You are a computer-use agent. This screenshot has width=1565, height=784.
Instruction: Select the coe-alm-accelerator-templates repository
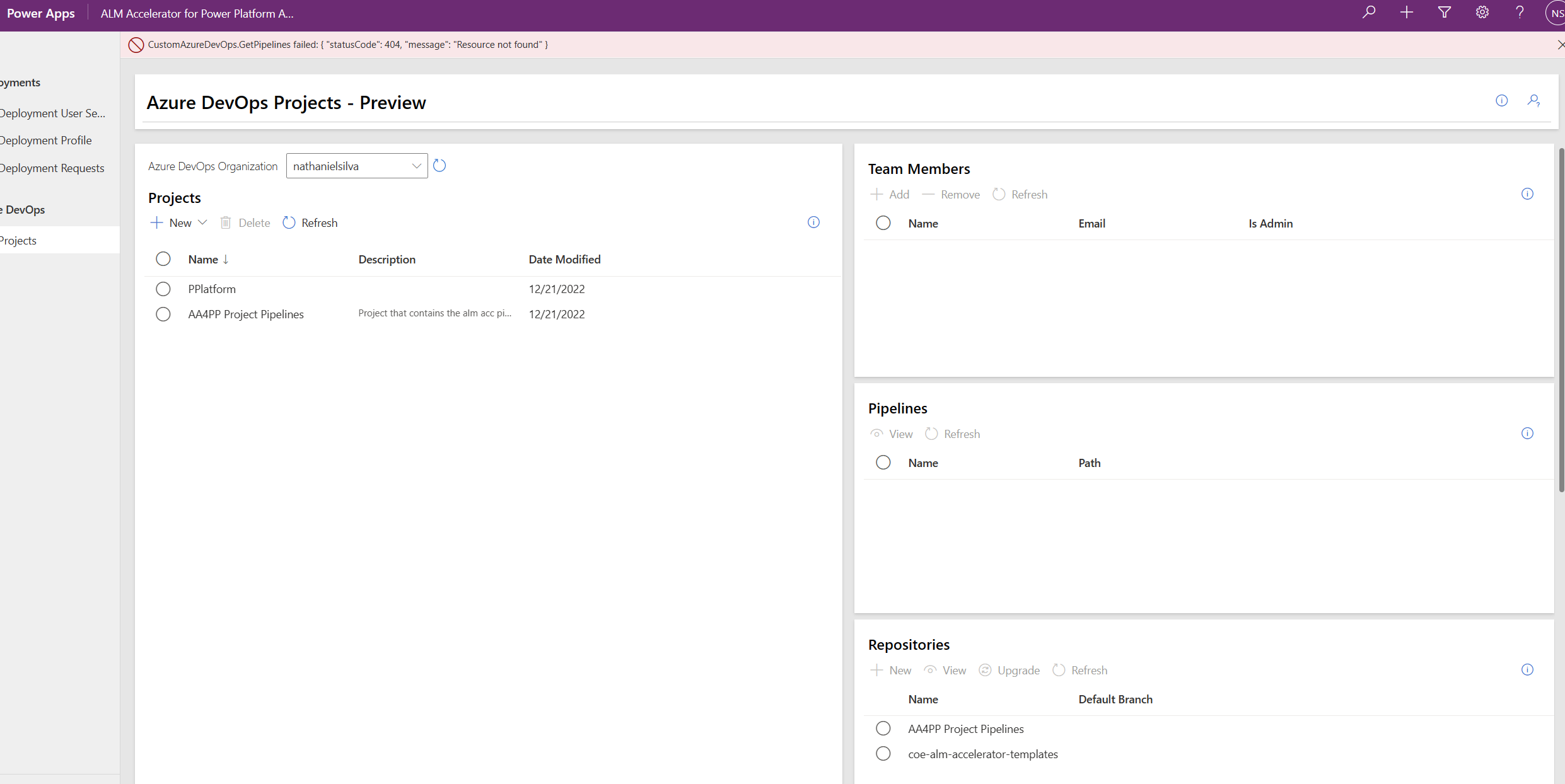[883, 753]
